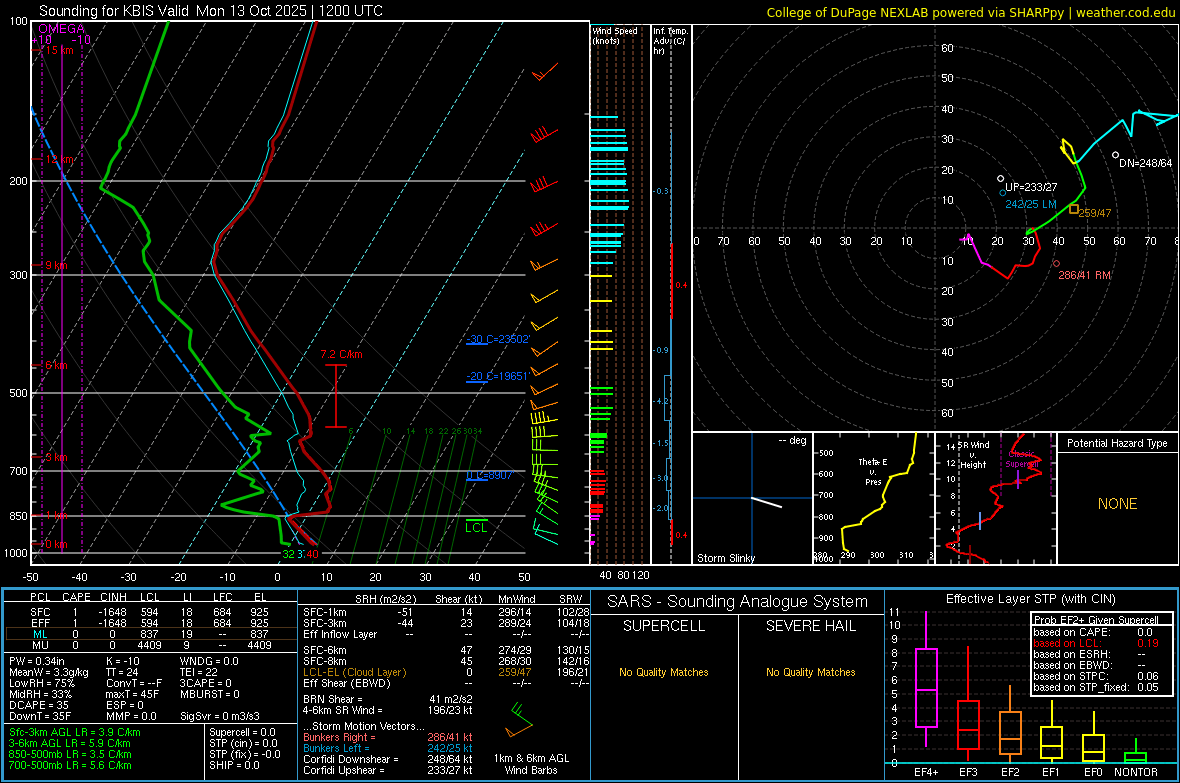
Task: Click the Corfidi Downshear = 248/64 kt row
Action: click(388, 759)
